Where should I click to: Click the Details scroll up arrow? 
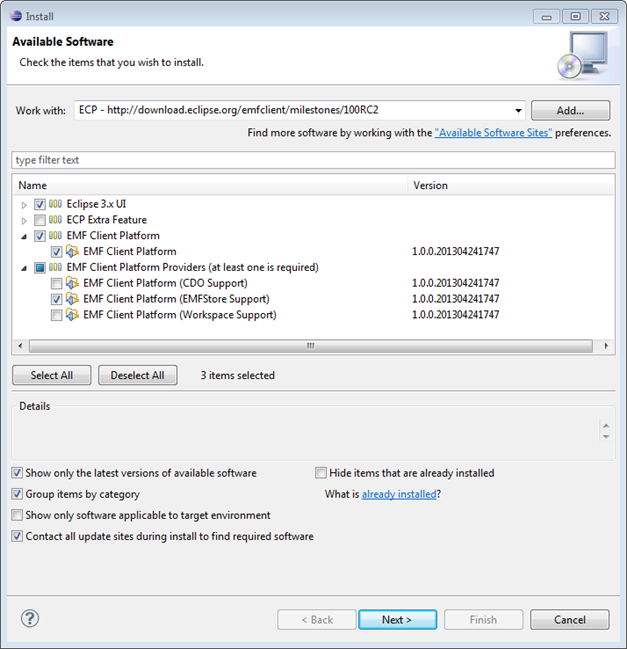pos(606,425)
